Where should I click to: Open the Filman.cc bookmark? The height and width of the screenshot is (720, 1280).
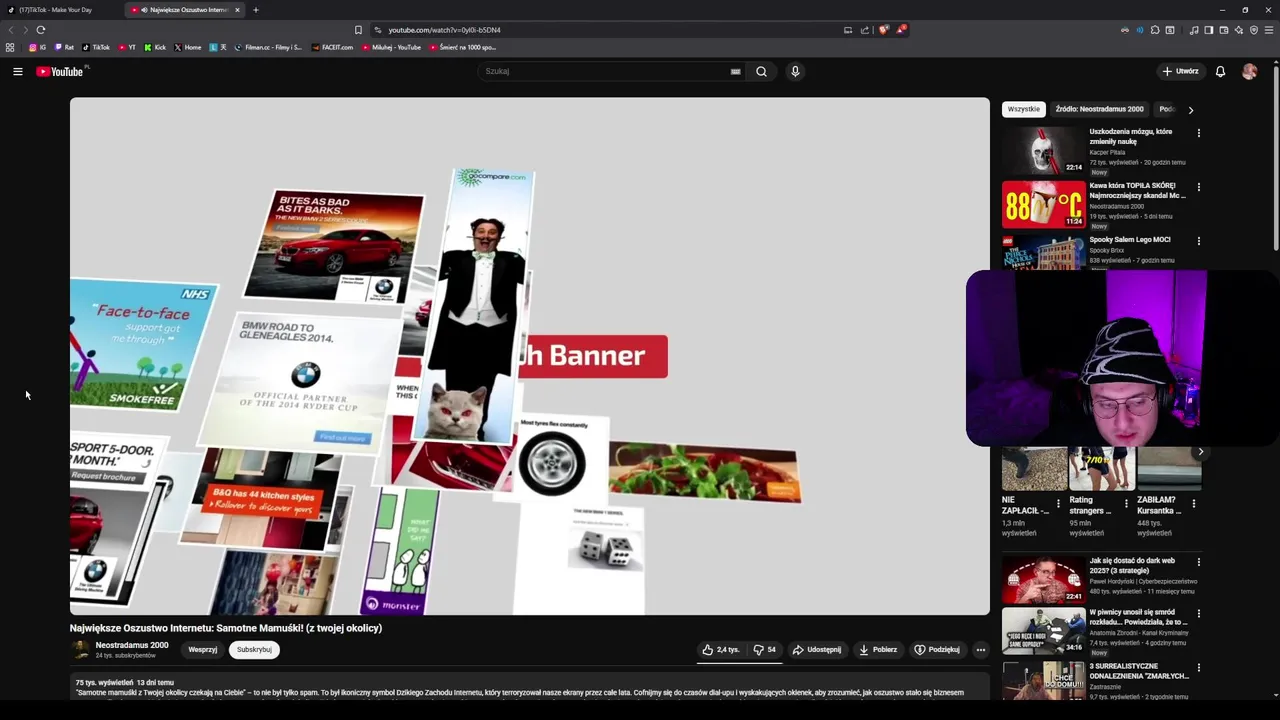click(x=268, y=47)
